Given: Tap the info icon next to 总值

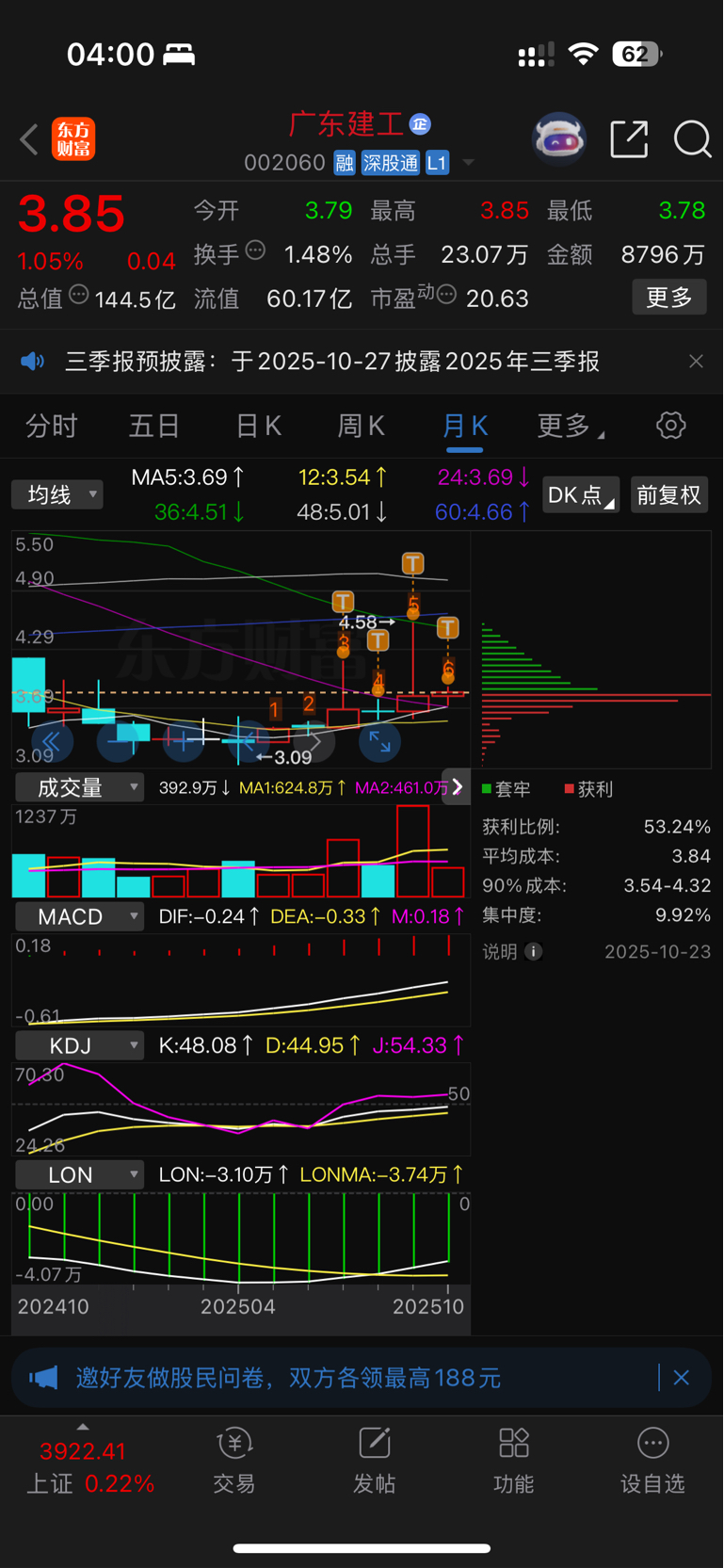Looking at the screenshot, I should tap(79, 295).
